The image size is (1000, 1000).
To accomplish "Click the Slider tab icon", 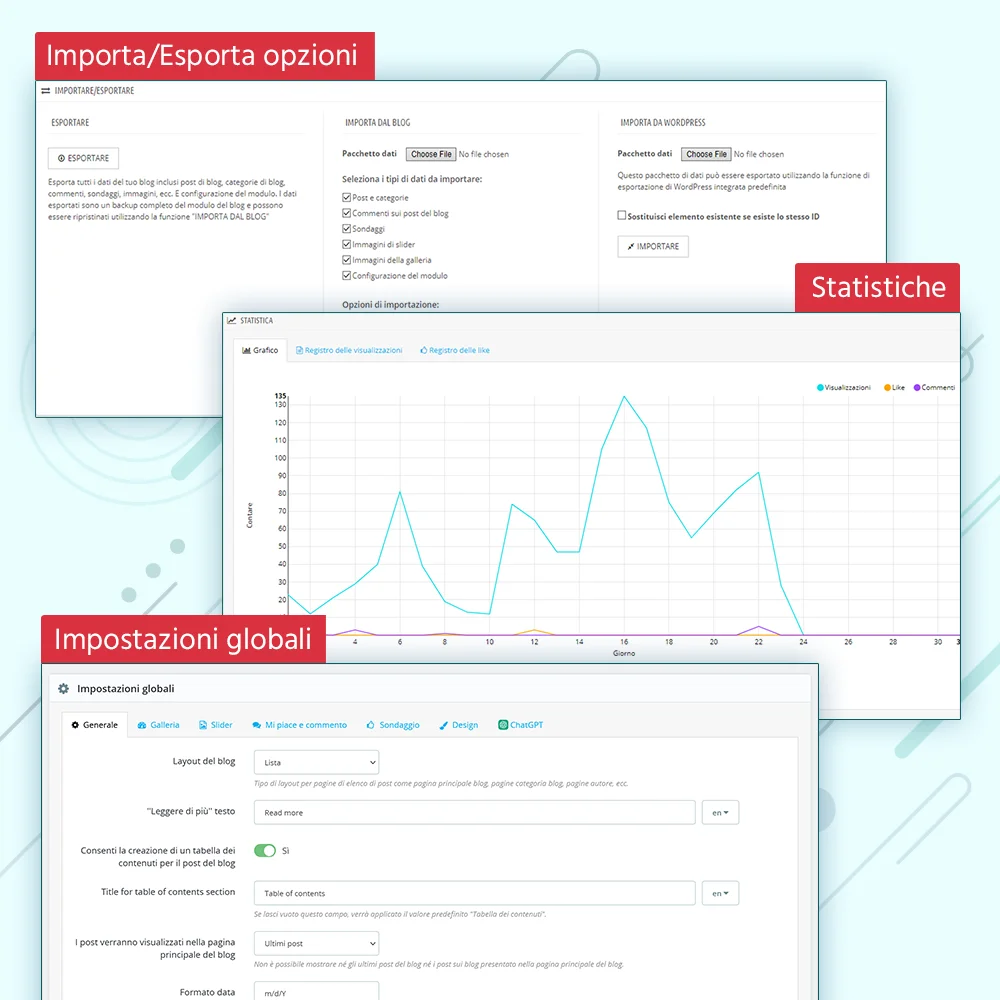I will click(202, 725).
